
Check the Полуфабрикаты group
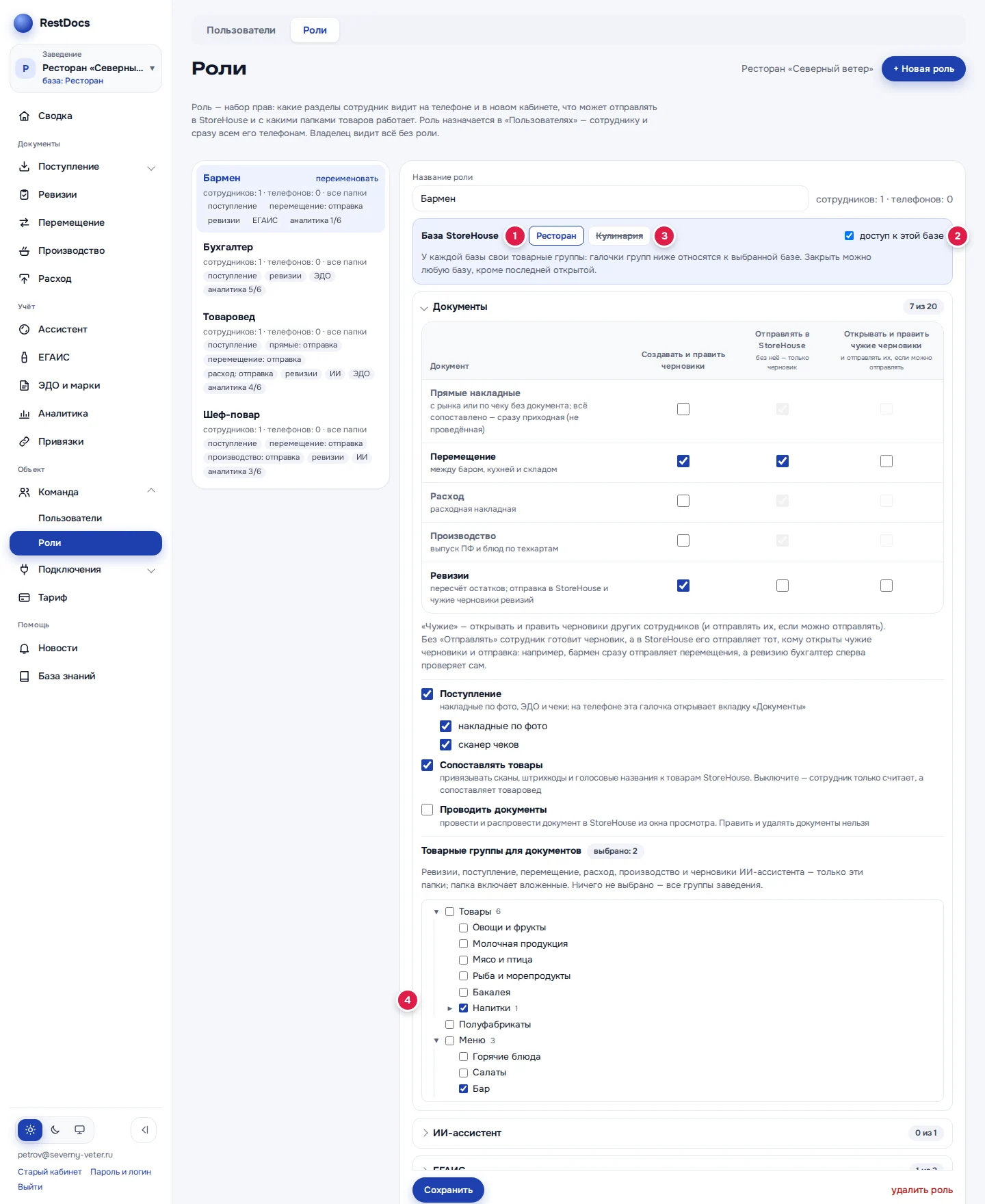449,1025
